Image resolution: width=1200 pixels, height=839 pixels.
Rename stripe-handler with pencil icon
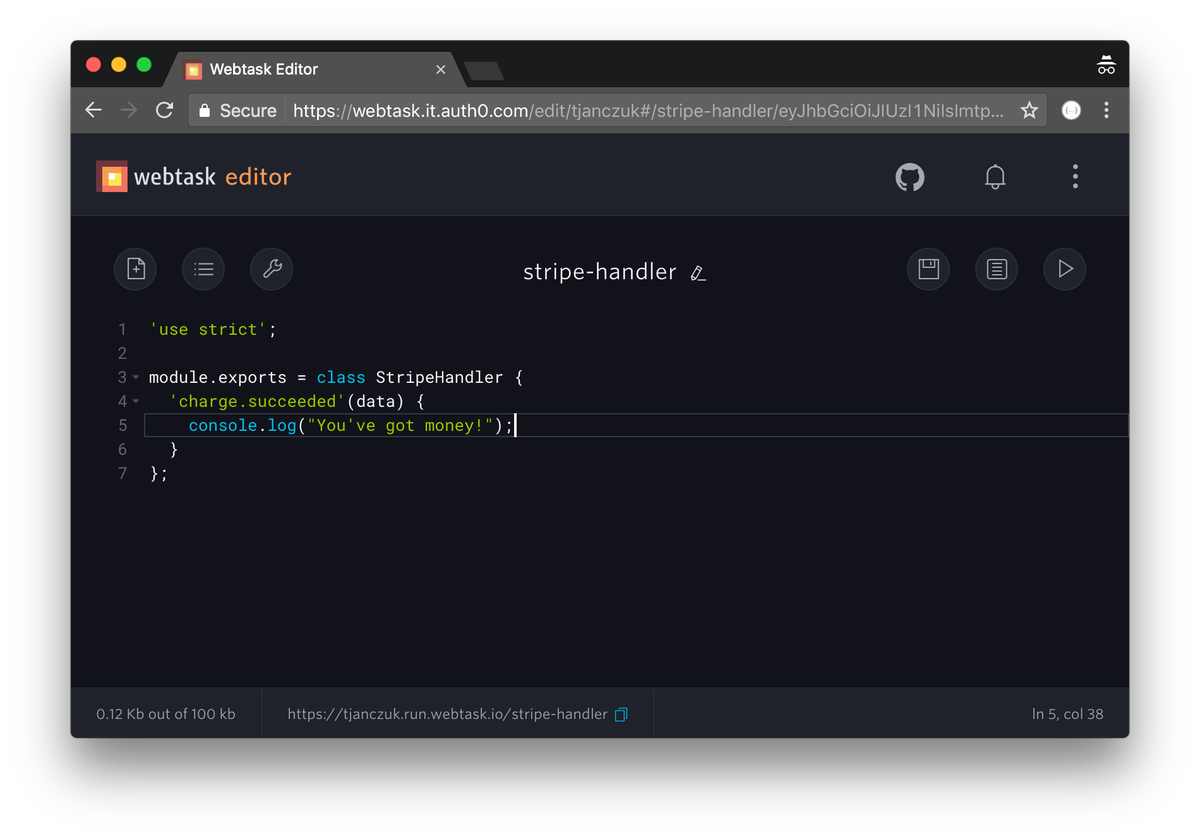[x=699, y=273]
